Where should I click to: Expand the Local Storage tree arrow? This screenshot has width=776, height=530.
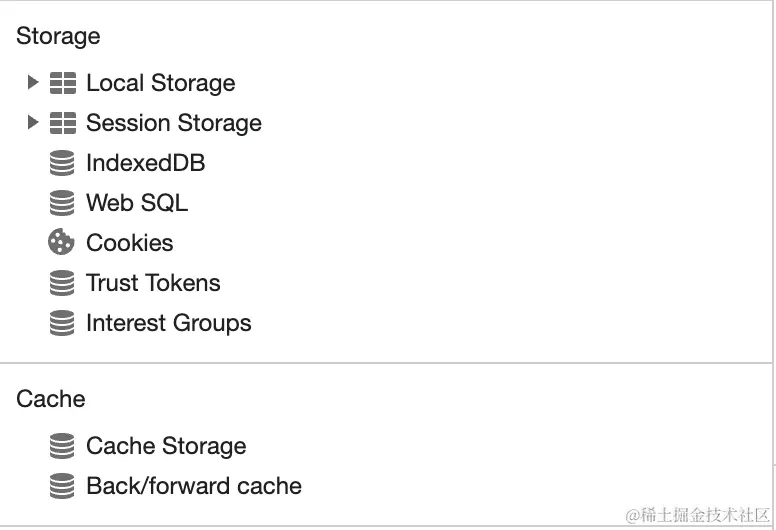point(33,82)
